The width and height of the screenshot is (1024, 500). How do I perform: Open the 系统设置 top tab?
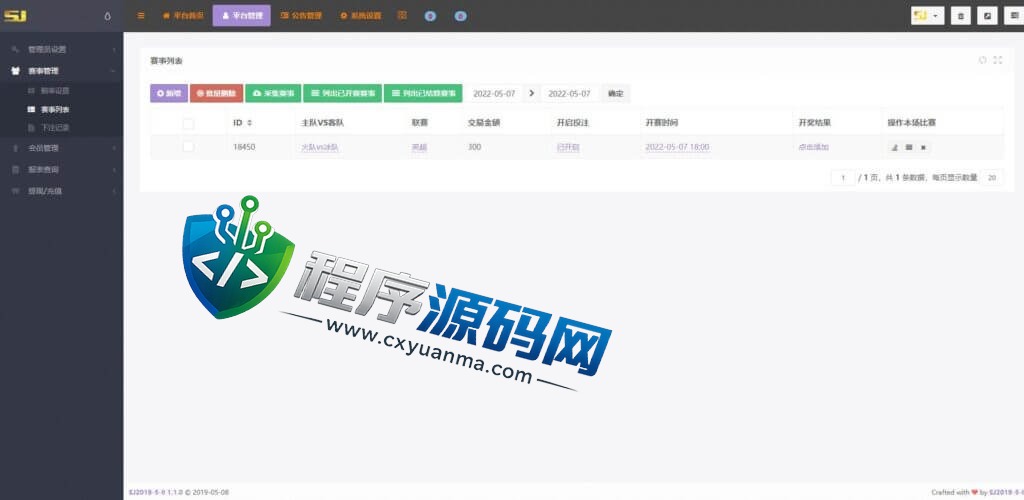[360, 16]
